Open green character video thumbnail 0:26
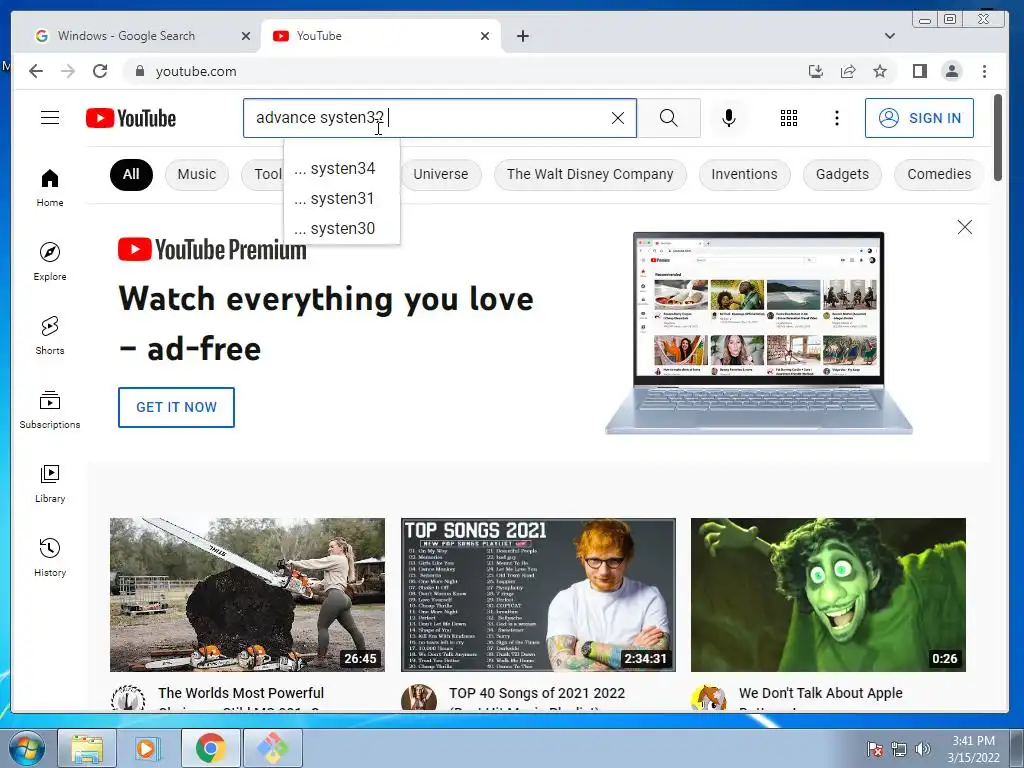The width and height of the screenshot is (1024, 768). coord(828,595)
